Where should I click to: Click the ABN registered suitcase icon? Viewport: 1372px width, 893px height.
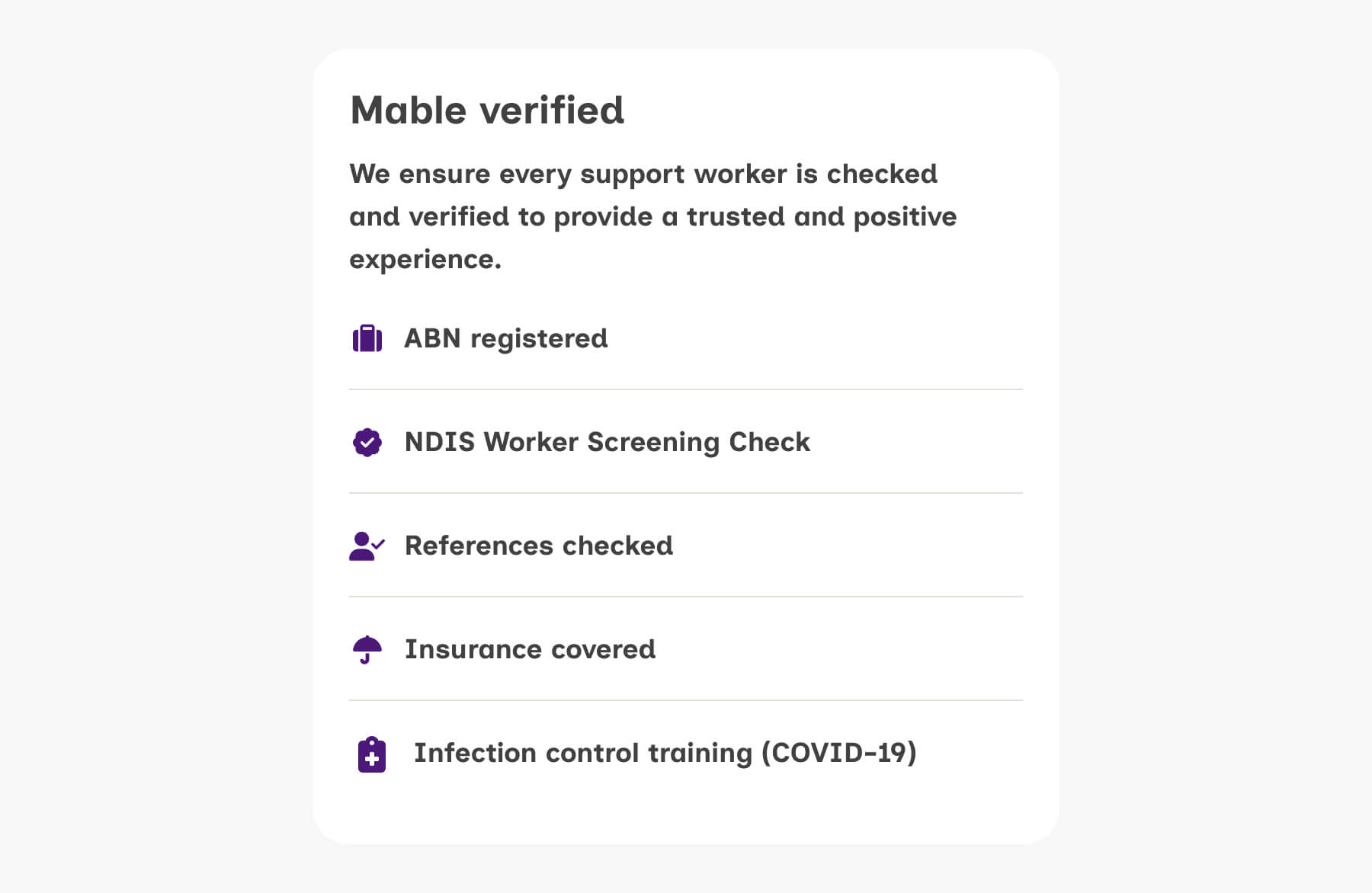[x=367, y=338]
